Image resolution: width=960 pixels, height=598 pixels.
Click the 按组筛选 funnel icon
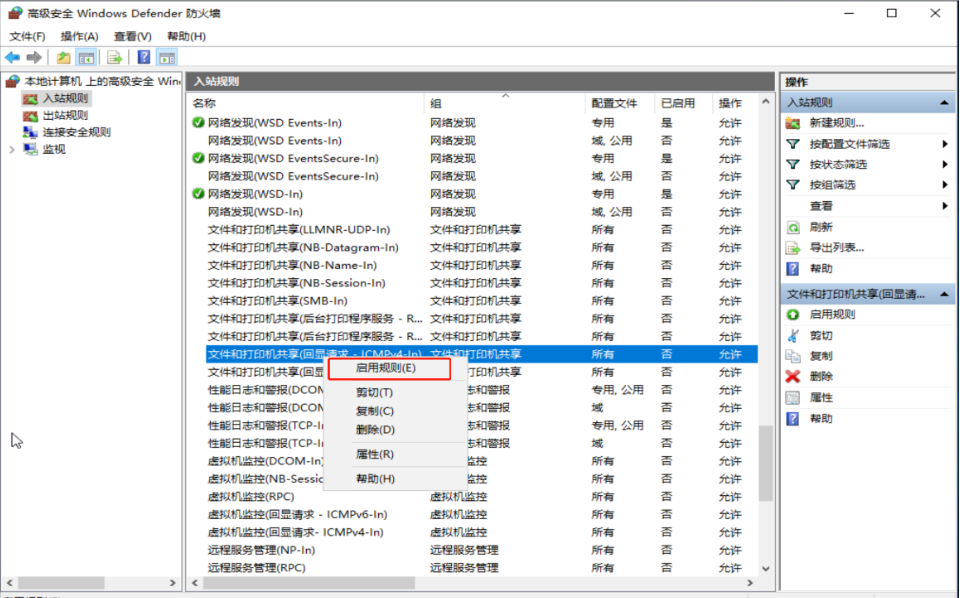(793, 185)
